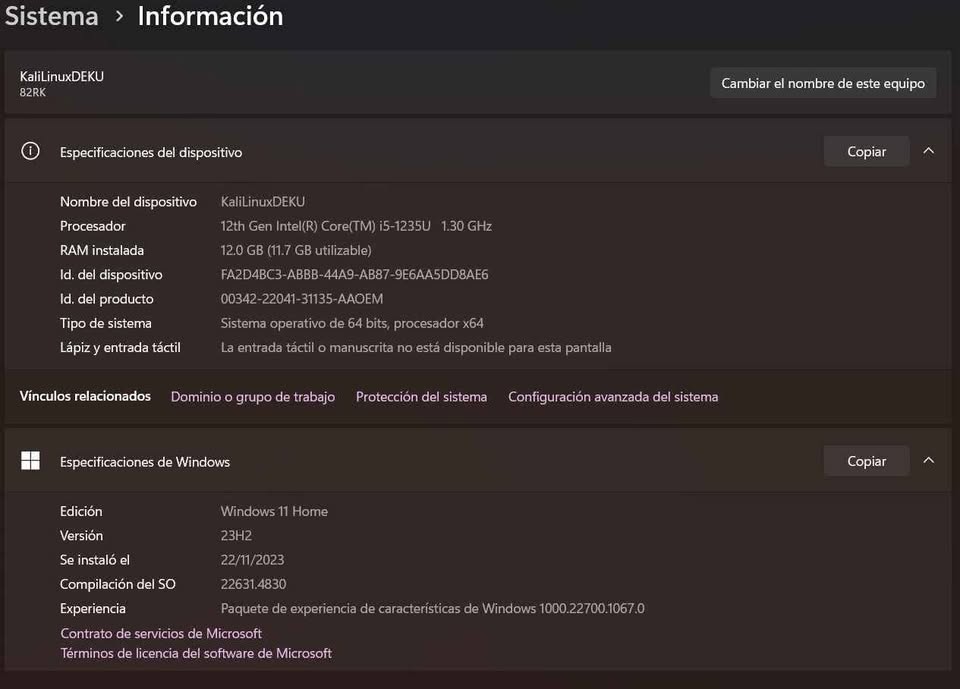Open Protección del sistema link
This screenshot has height=689, width=960.
pyautogui.click(x=421, y=397)
